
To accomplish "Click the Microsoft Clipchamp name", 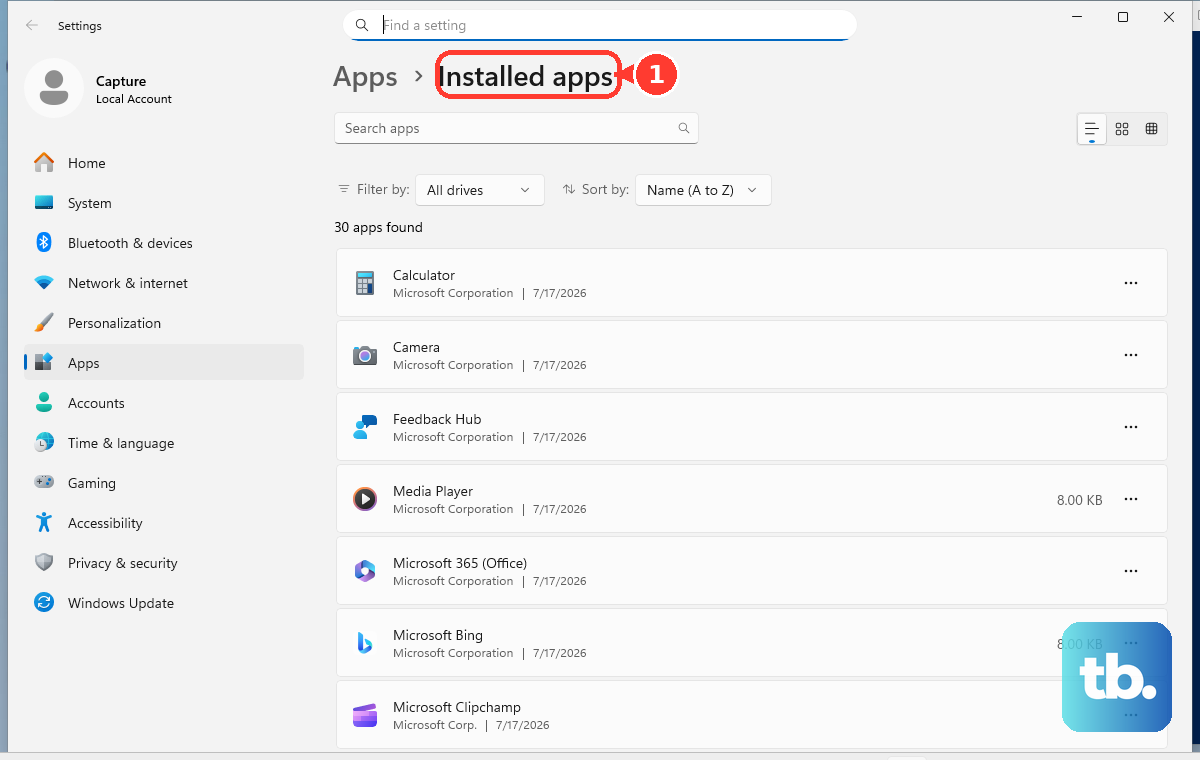I will [457, 707].
